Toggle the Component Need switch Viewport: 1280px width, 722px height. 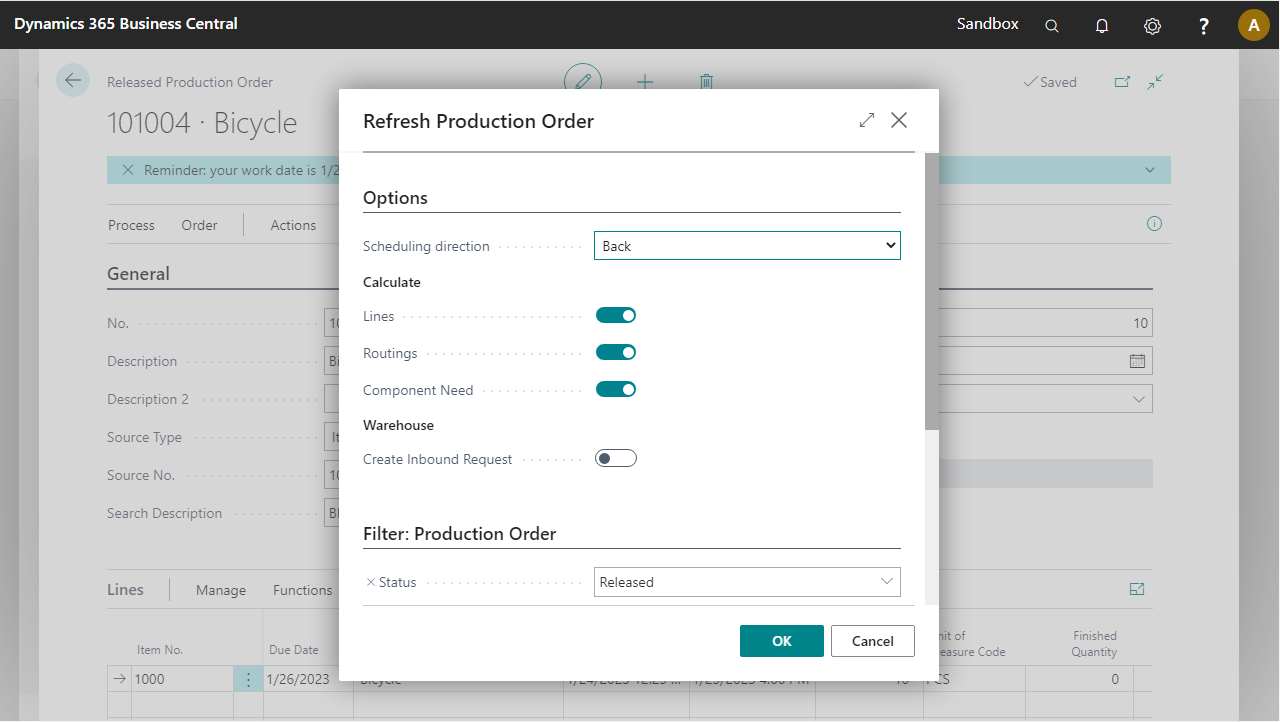[616, 389]
